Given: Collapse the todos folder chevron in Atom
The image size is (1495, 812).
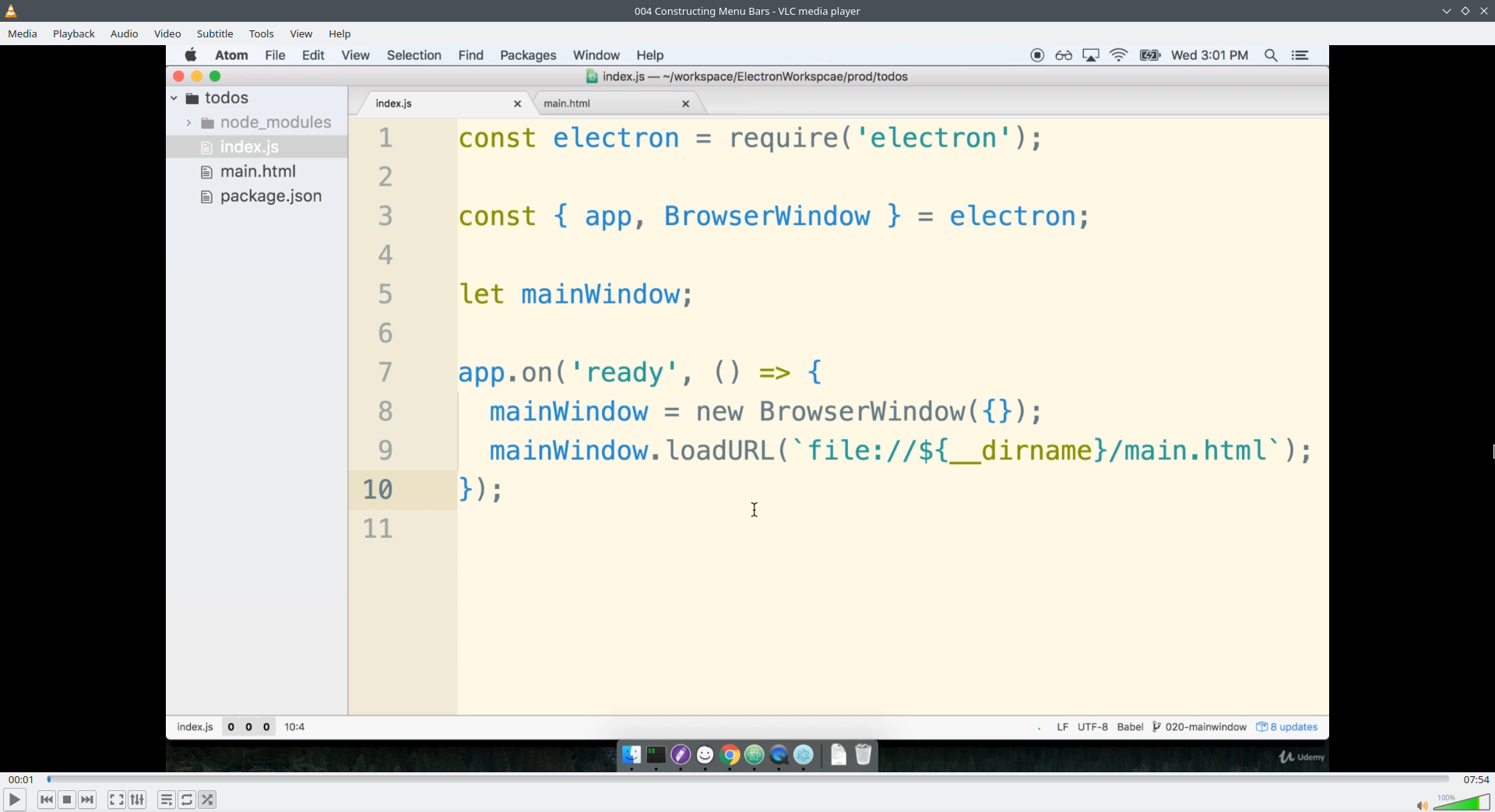Looking at the screenshot, I should 174,98.
